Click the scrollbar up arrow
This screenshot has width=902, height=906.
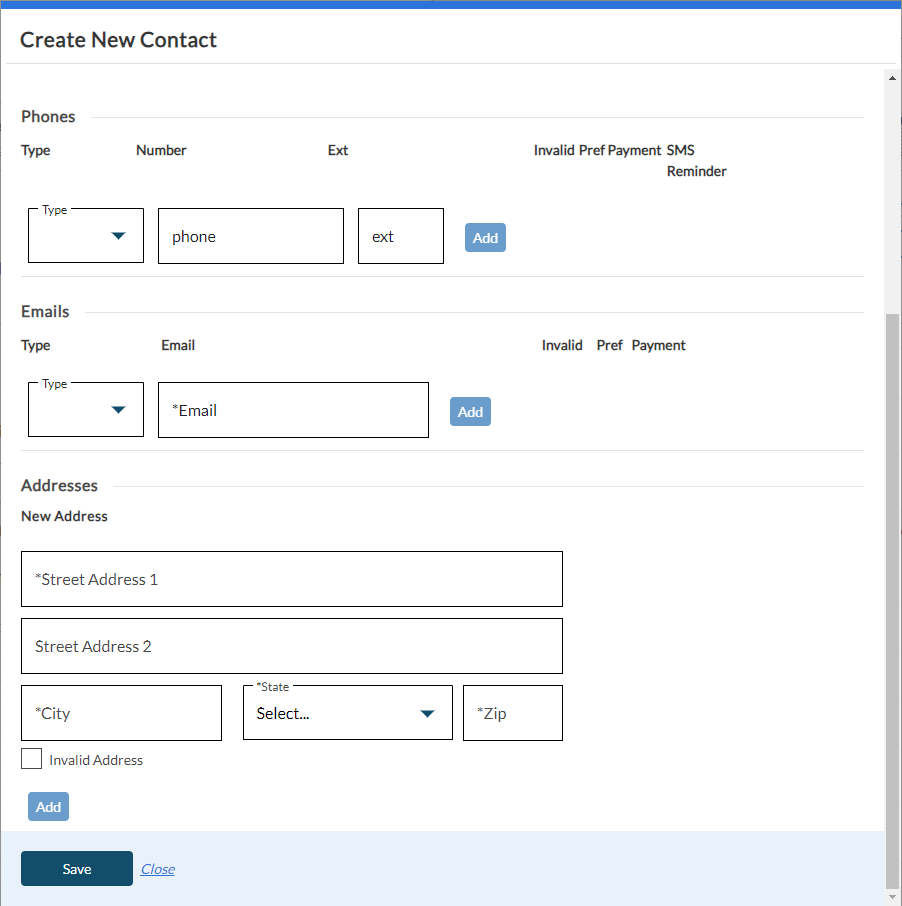[893, 77]
